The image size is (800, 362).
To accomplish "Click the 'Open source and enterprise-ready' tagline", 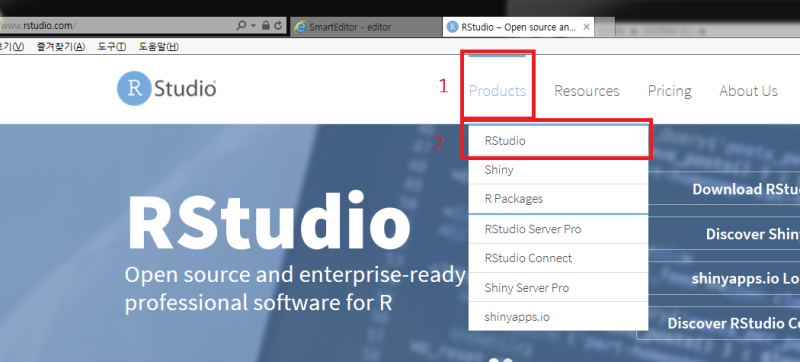I will coord(295,275).
